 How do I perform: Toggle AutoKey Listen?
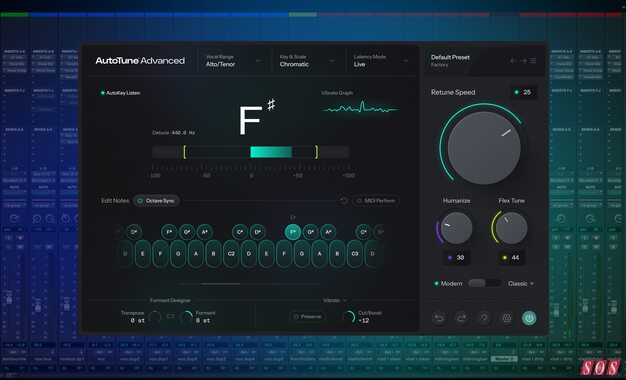click(120, 93)
